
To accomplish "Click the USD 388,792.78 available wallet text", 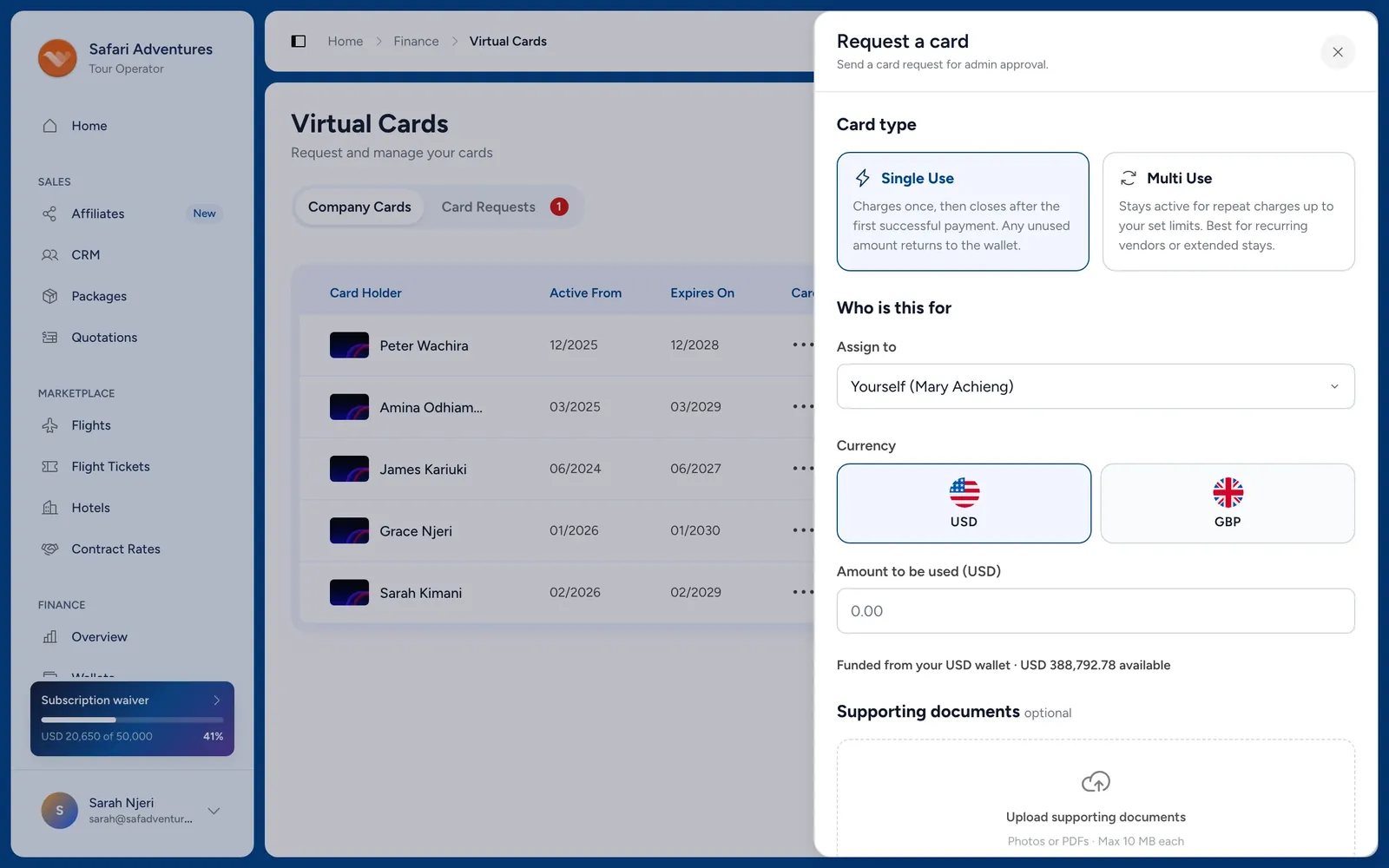I will (x=1096, y=665).
